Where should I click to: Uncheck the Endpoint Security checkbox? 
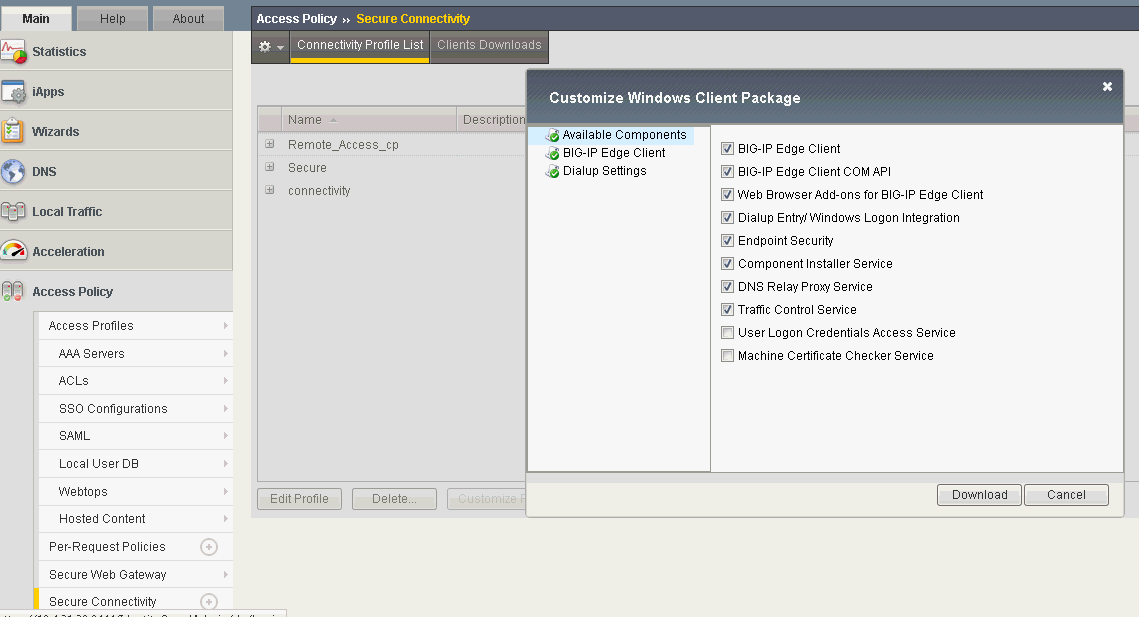(728, 241)
